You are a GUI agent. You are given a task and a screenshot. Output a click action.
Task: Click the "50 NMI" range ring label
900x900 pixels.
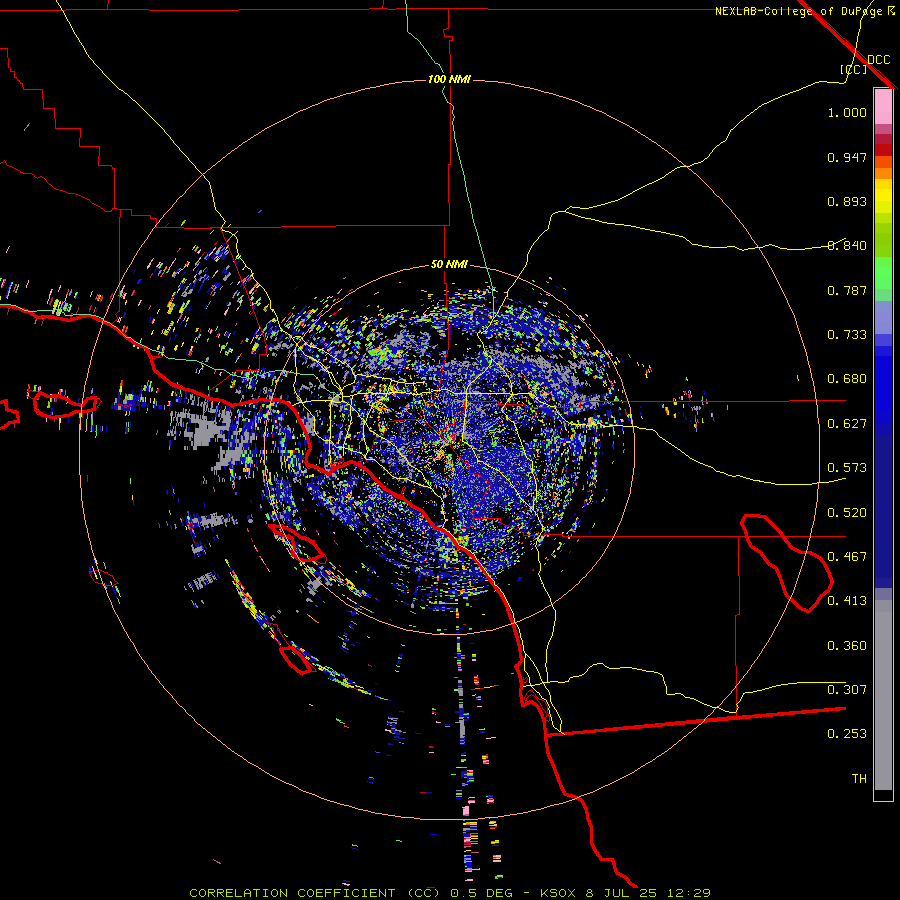(x=449, y=264)
